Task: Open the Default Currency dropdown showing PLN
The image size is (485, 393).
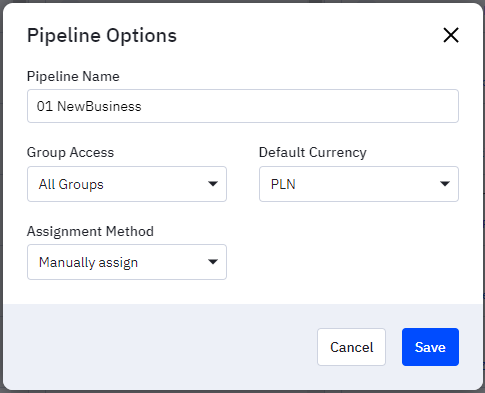Action: tap(359, 184)
